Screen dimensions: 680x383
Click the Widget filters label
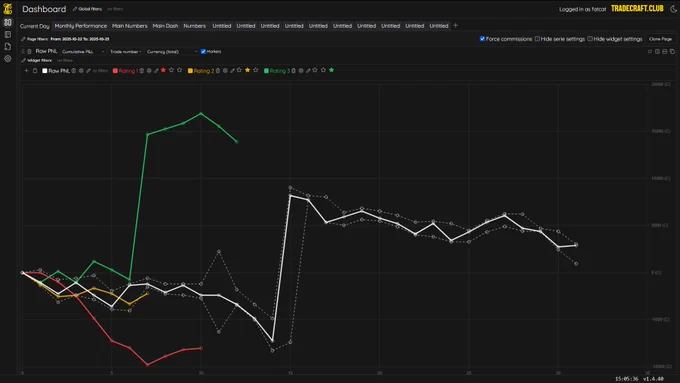(40, 60)
